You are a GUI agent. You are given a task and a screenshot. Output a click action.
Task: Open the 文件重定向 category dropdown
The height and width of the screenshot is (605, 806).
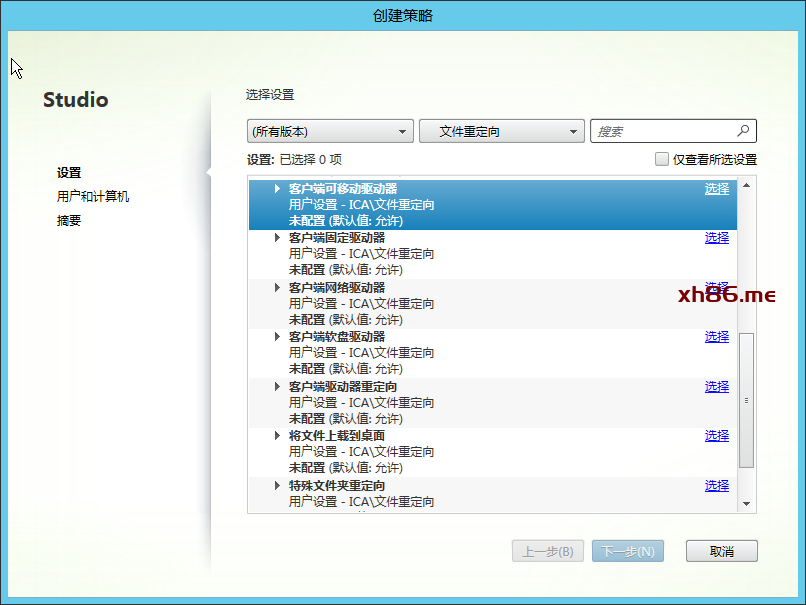501,131
